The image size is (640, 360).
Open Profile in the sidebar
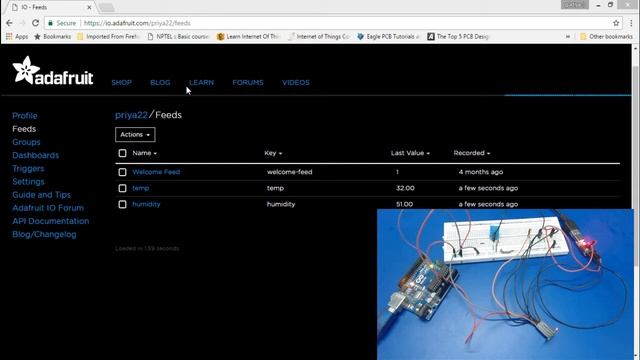(24, 116)
